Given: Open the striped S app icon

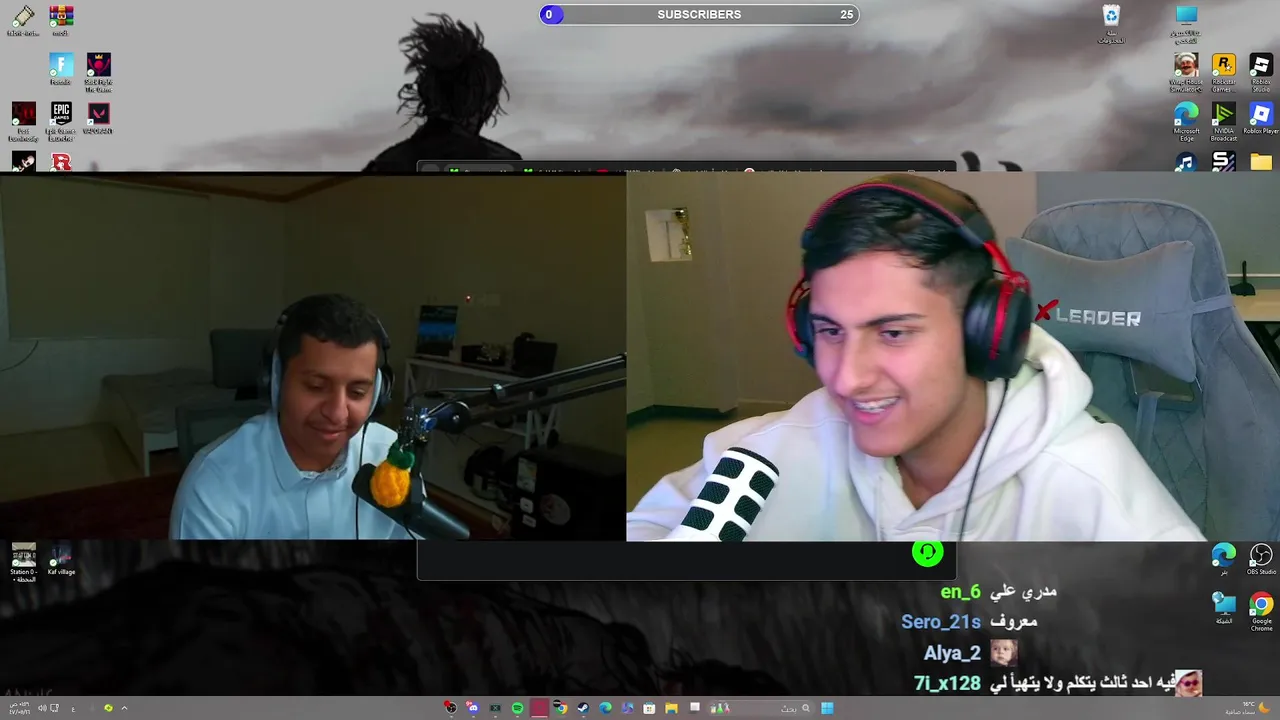Looking at the screenshot, I should (x=1223, y=162).
